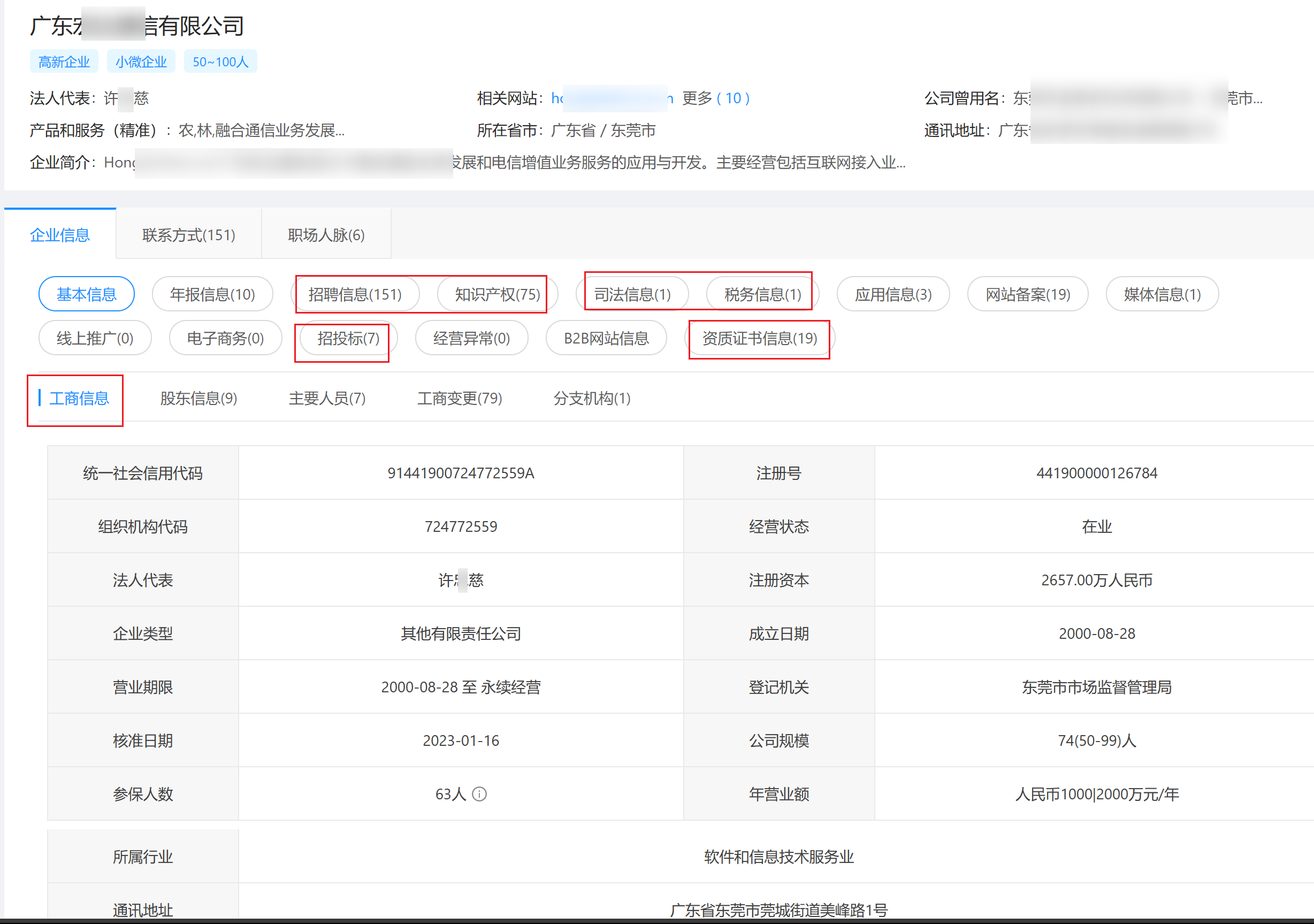Click the info icon beside 63人
1314x924 pixels.
tap(479, 794)
